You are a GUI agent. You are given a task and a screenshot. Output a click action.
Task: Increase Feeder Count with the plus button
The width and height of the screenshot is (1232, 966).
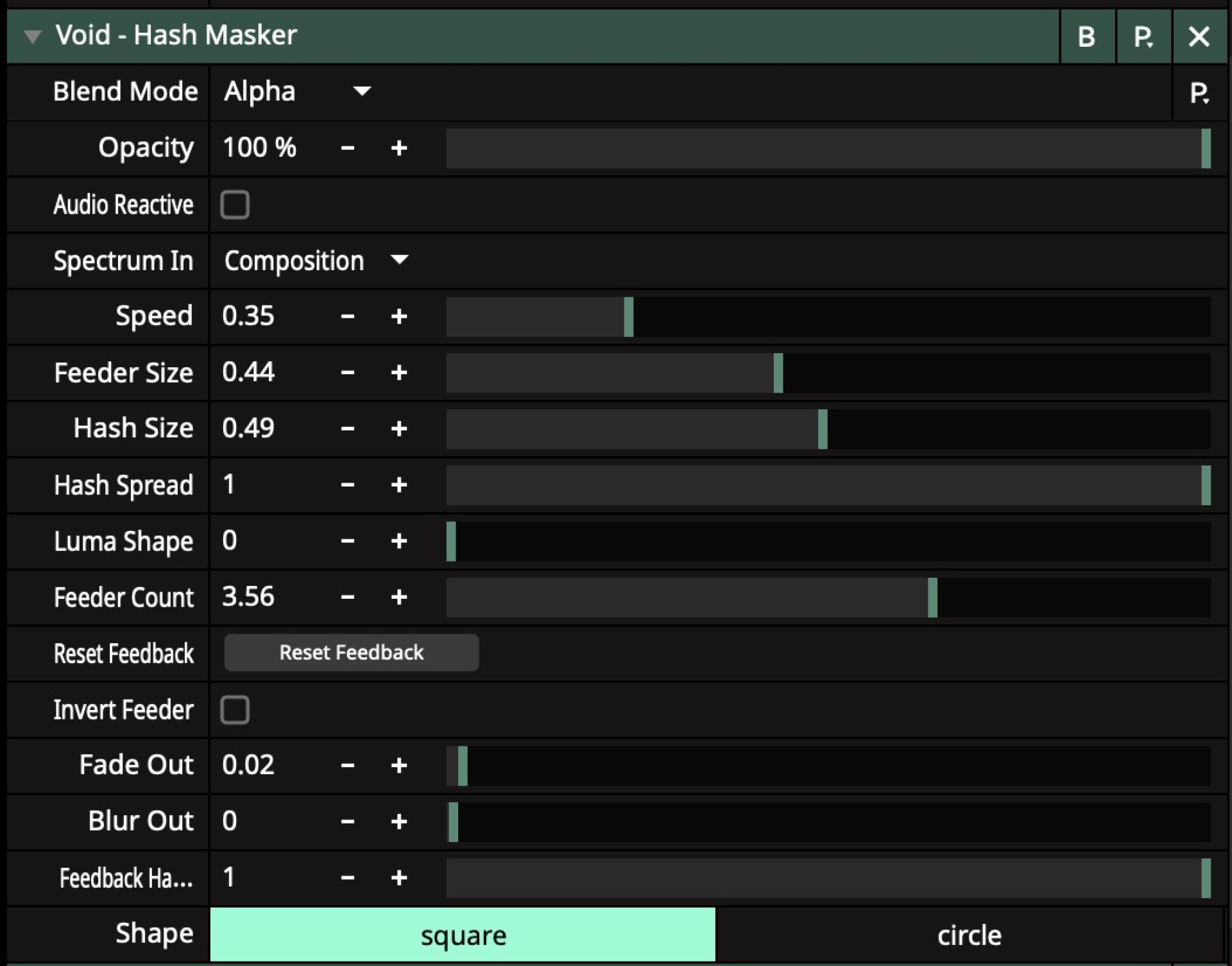click(x=399, y=597)
